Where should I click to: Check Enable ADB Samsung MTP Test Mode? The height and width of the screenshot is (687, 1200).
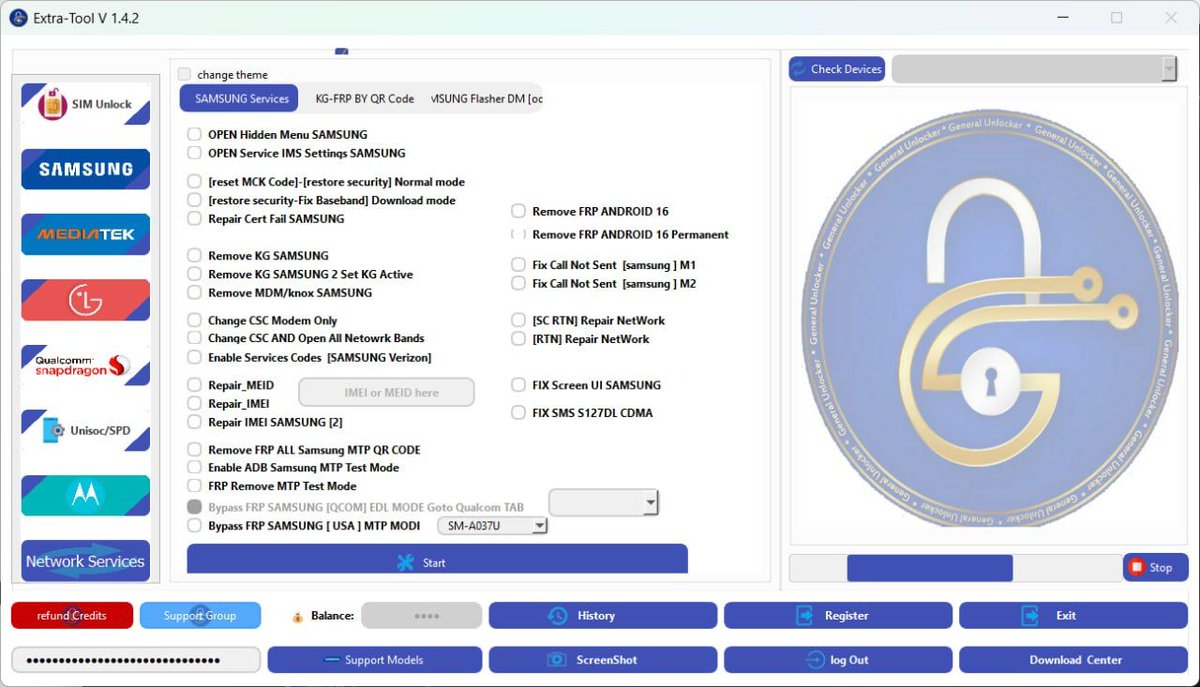pos(194,467)
